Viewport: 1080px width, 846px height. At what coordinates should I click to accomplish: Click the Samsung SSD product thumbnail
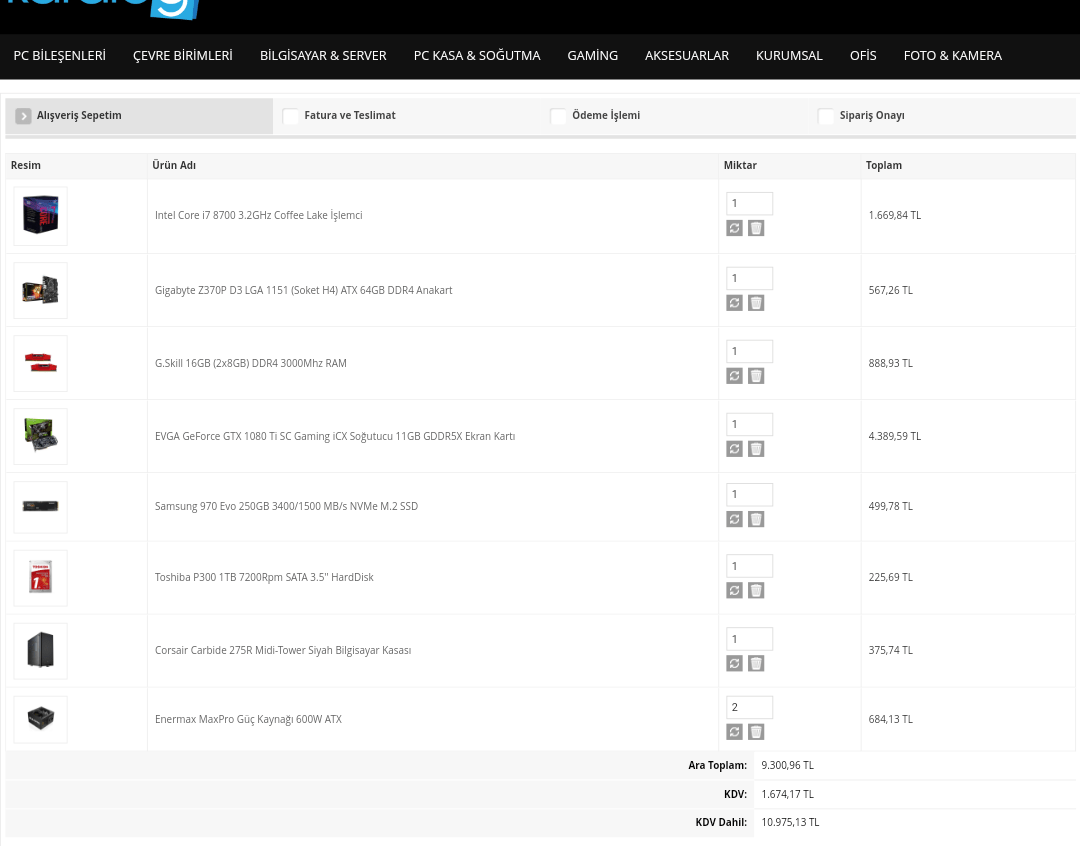pos(41,507)
